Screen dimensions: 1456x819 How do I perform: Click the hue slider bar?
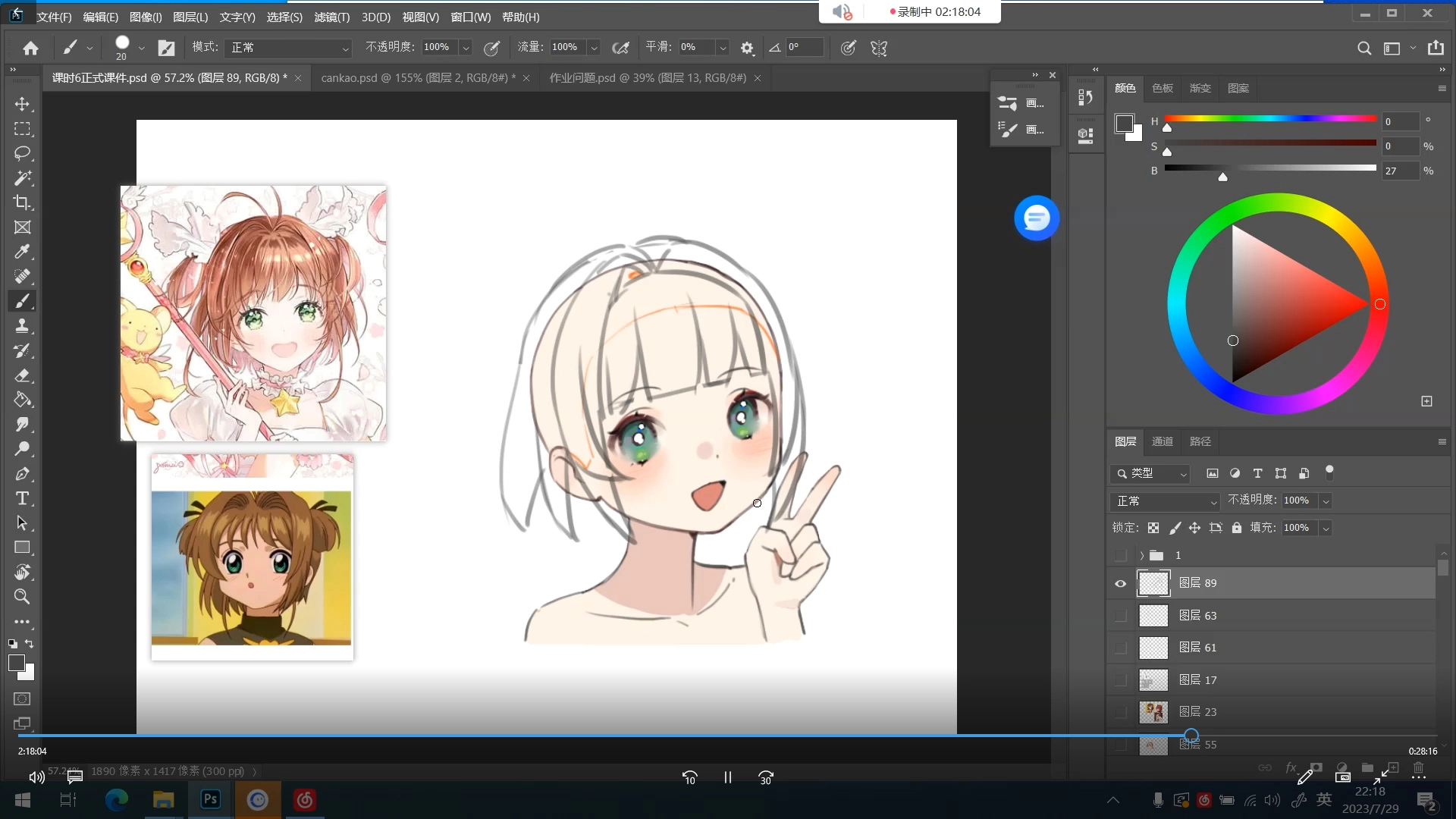tap(1269, 118)
